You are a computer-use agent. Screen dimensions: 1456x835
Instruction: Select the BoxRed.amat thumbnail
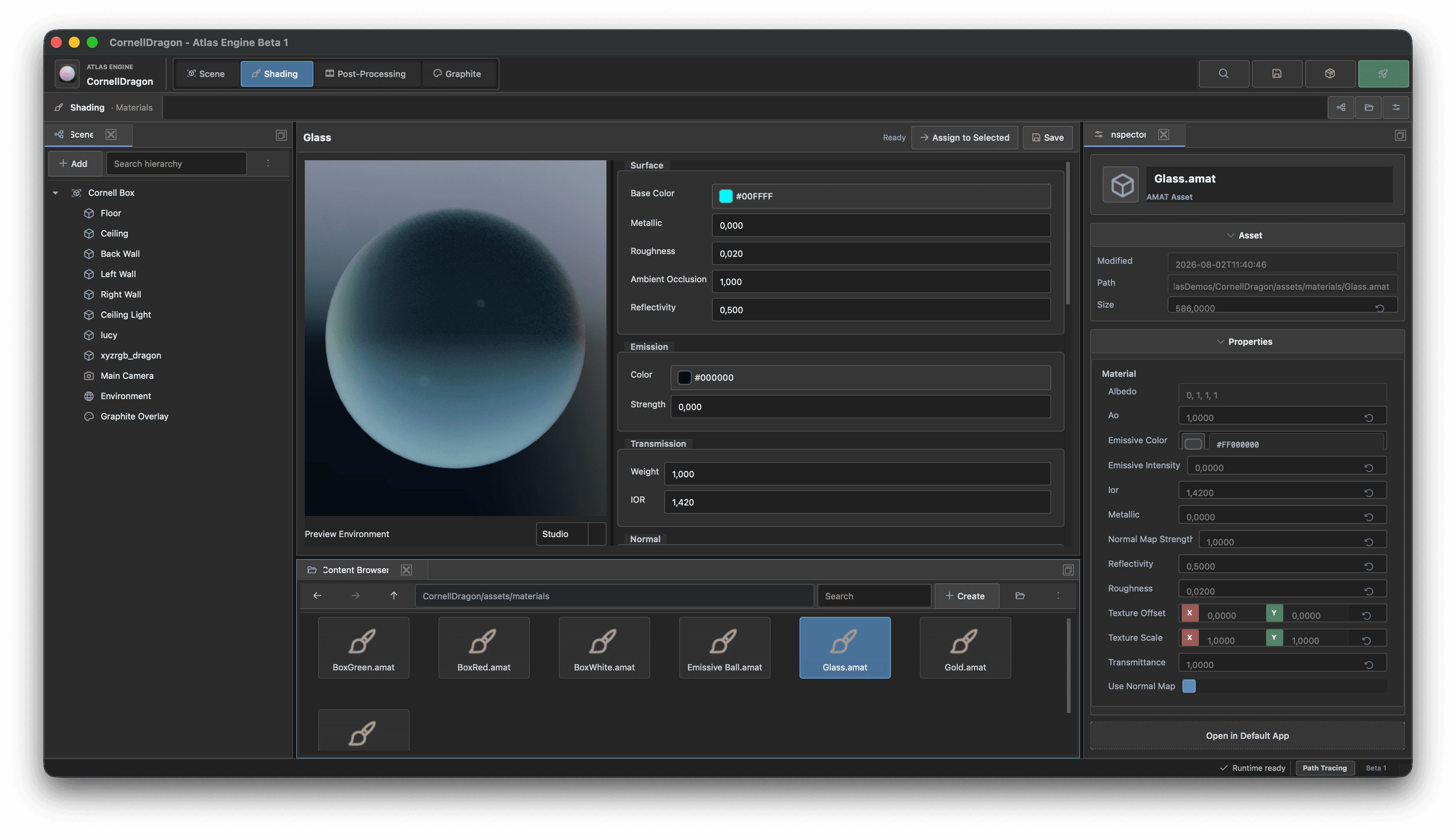484,647
